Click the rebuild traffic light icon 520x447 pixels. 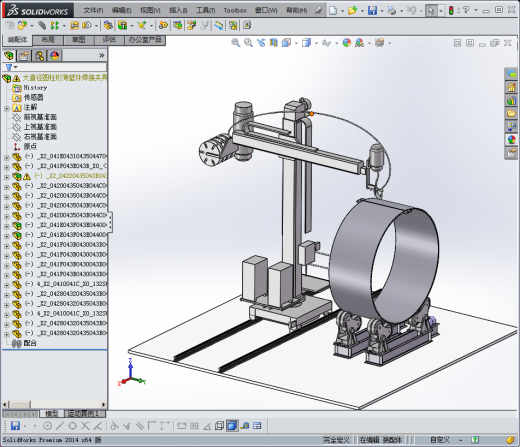click(x=451, y=10)
